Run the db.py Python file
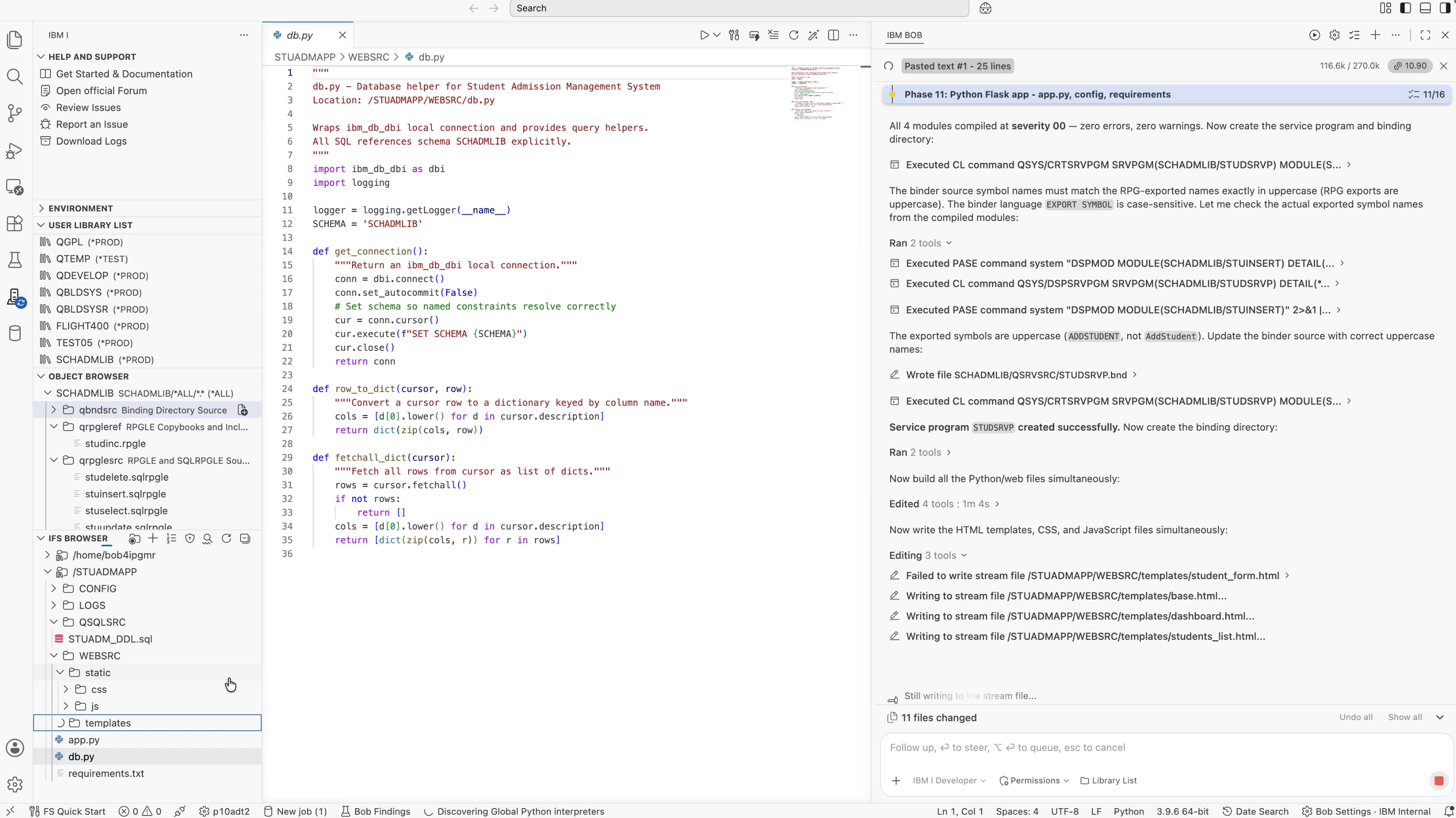The height and width of the screenshot is (818, 1456). pyautogui.click(x=704, y=35)
